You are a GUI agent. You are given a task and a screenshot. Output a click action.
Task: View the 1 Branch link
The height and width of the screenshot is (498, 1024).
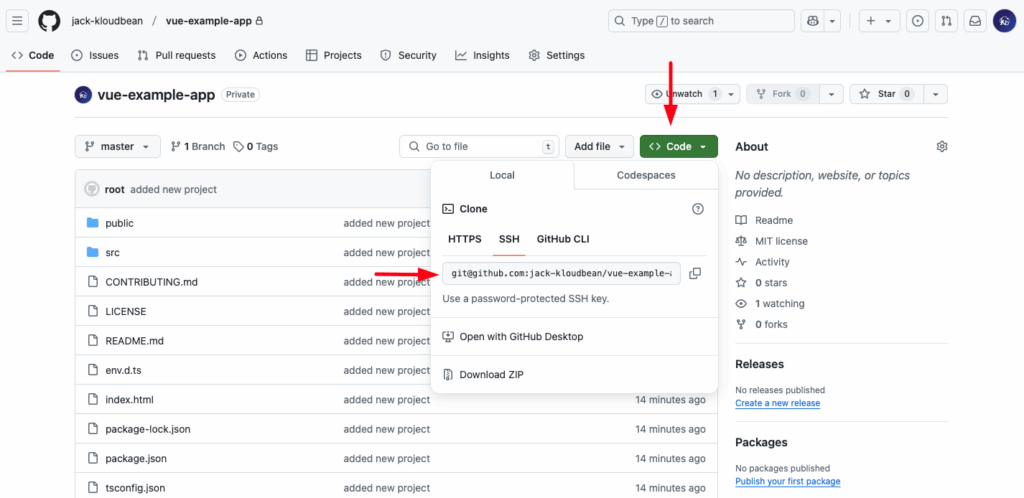[198, 146]
